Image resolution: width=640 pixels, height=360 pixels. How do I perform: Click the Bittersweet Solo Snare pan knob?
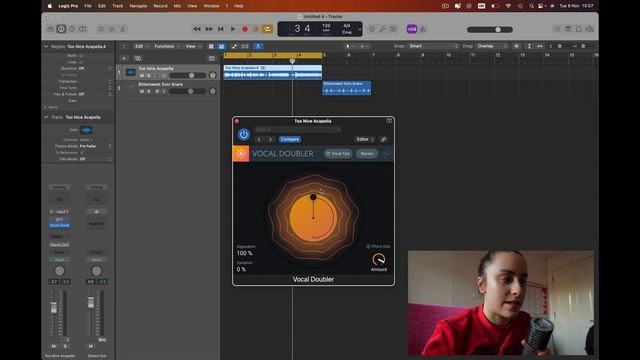pos(213,91)
